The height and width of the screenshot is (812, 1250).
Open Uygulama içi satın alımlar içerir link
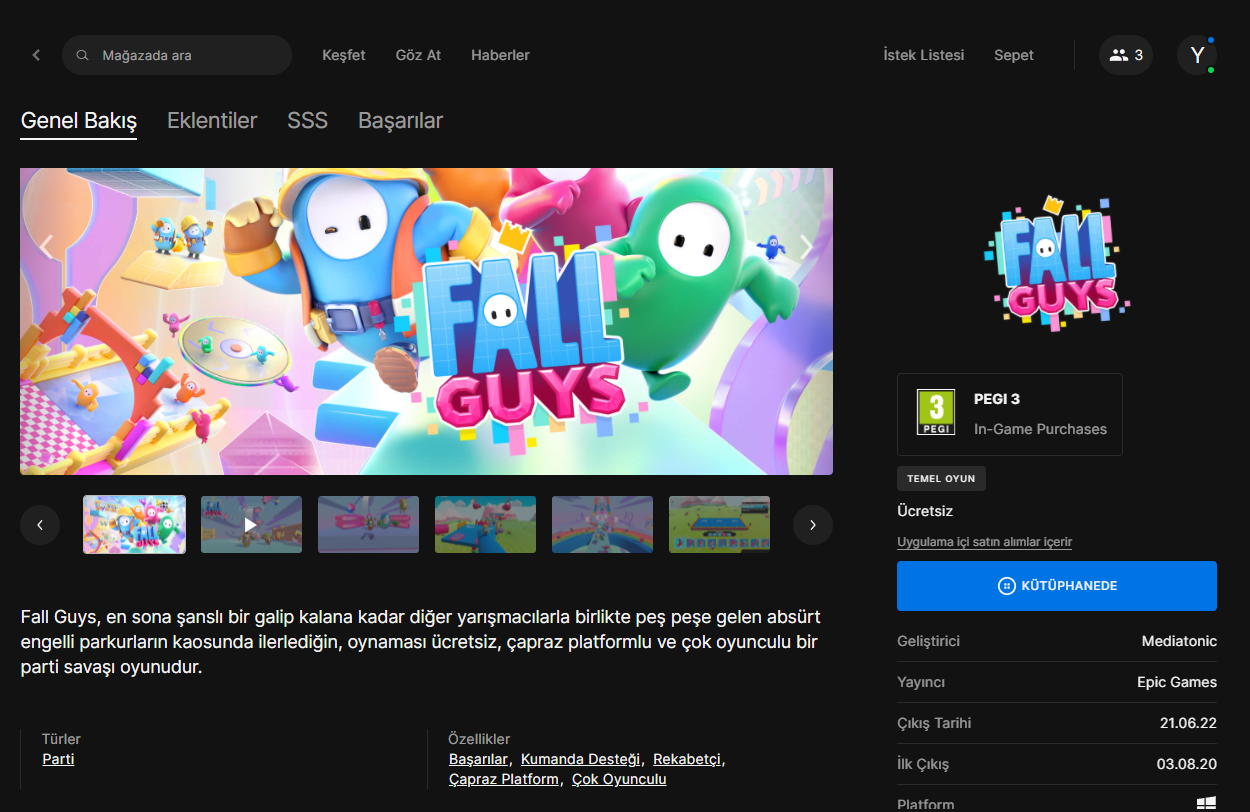(984, 542)
